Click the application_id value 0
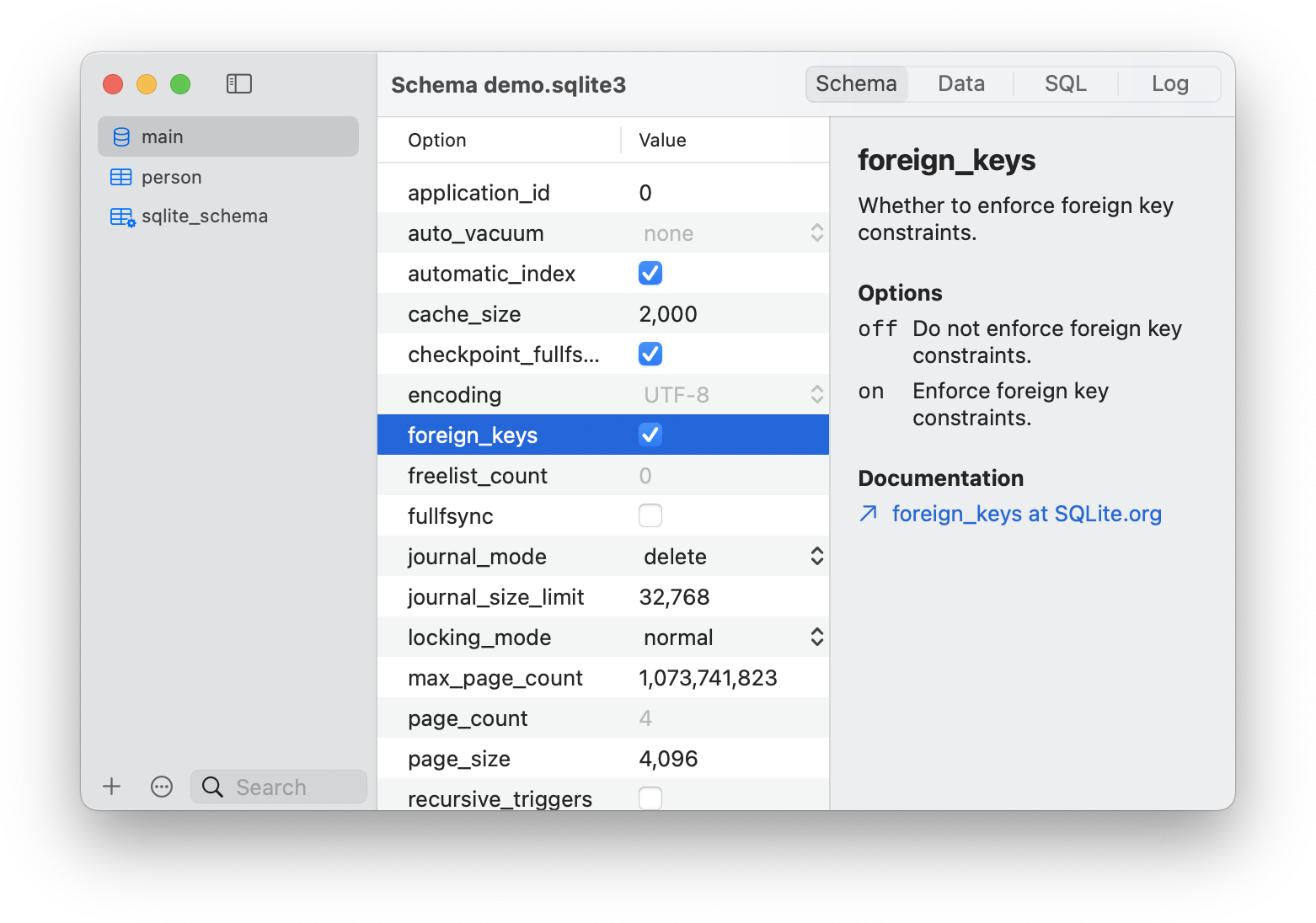 click(645, 193)
